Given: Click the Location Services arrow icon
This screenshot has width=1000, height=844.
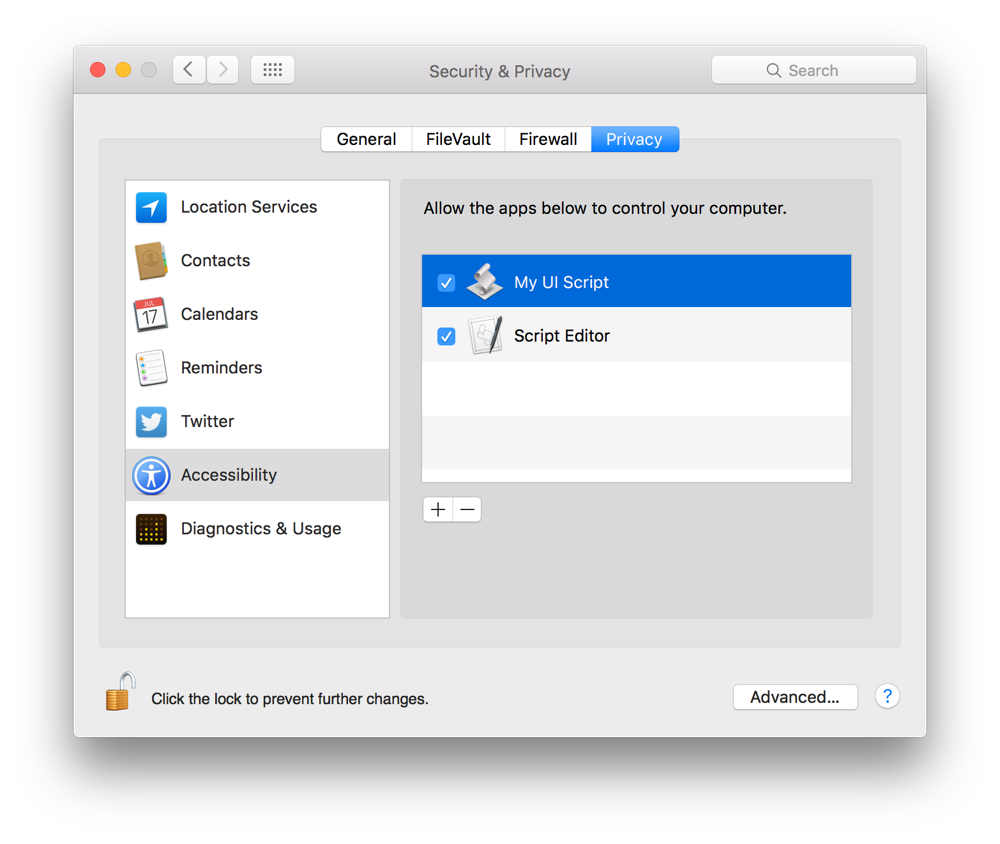Looking at the screenshot, I should pyautogui.click(x=151, y=207).
